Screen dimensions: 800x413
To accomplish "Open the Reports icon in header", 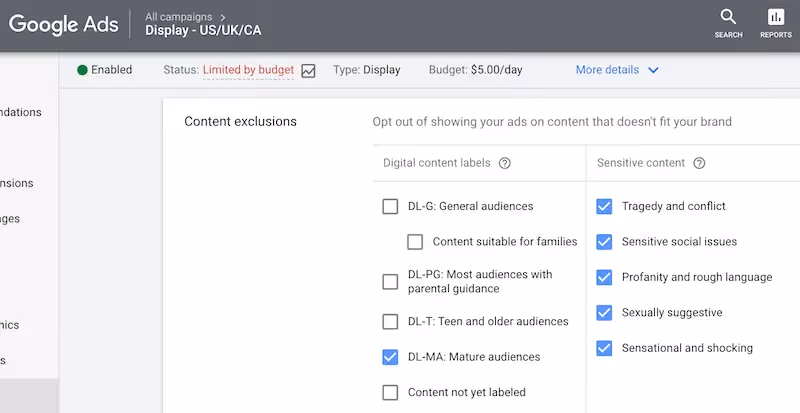I will 776,23.
